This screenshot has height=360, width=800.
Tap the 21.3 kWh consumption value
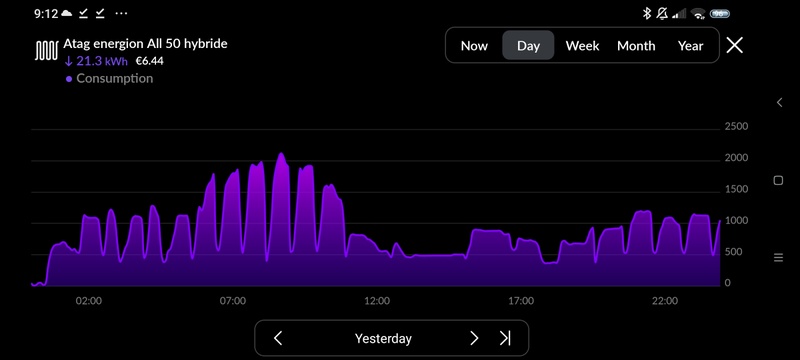96,62
